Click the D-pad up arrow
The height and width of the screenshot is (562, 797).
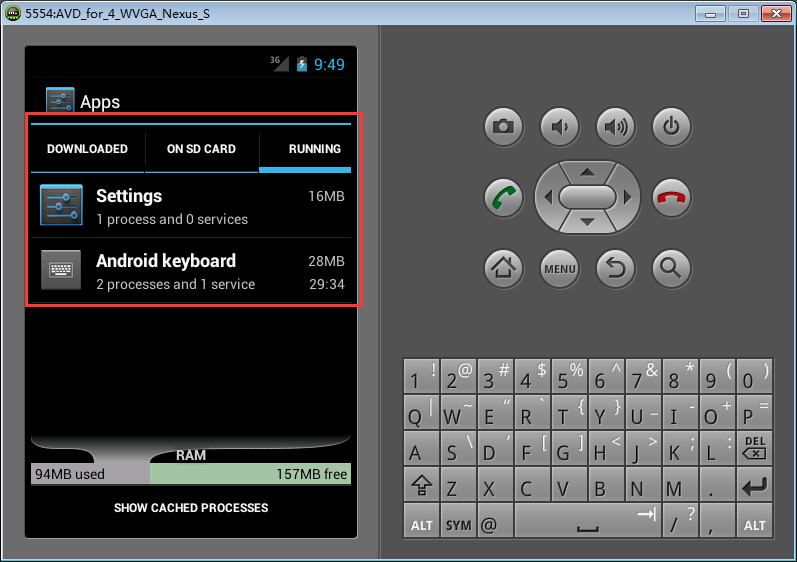click(587, 172)
